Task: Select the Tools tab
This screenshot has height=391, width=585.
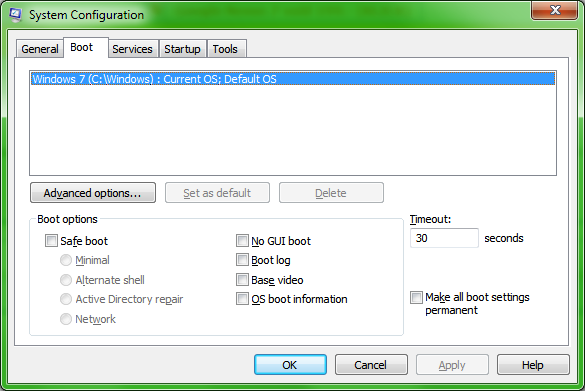Action: 225,49
